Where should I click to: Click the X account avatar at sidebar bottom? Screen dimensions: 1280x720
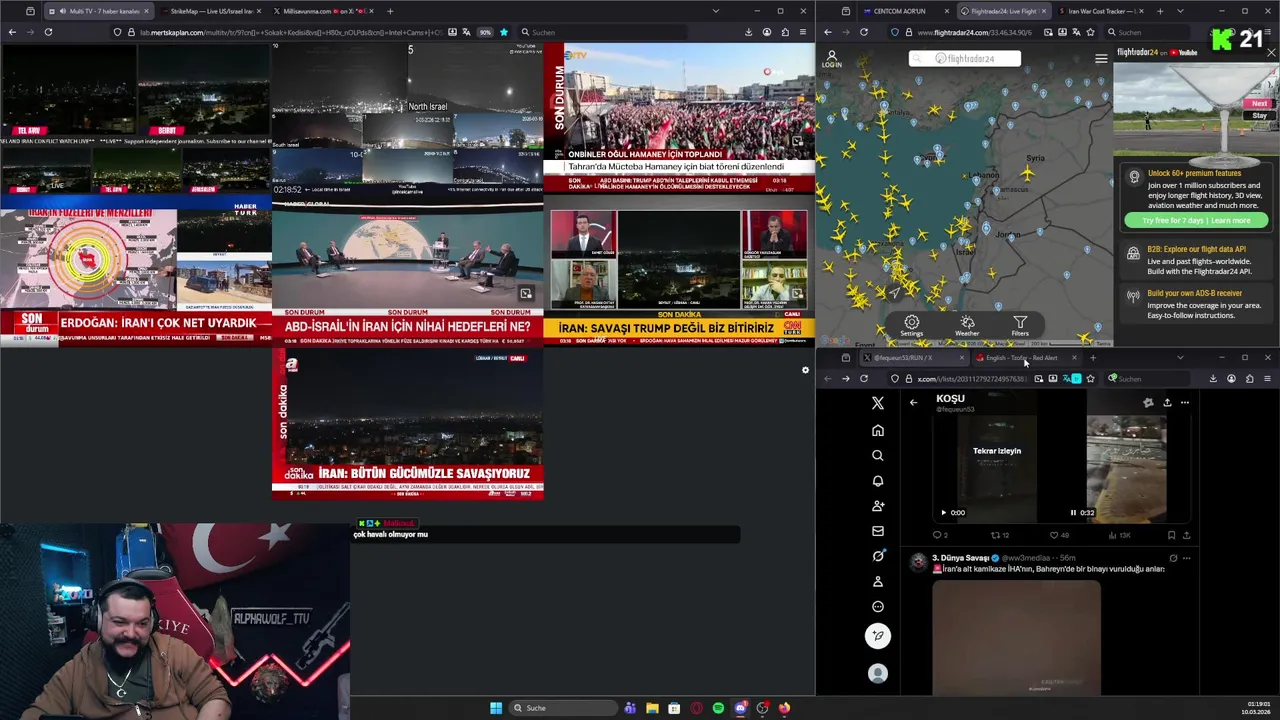[878, 674]
